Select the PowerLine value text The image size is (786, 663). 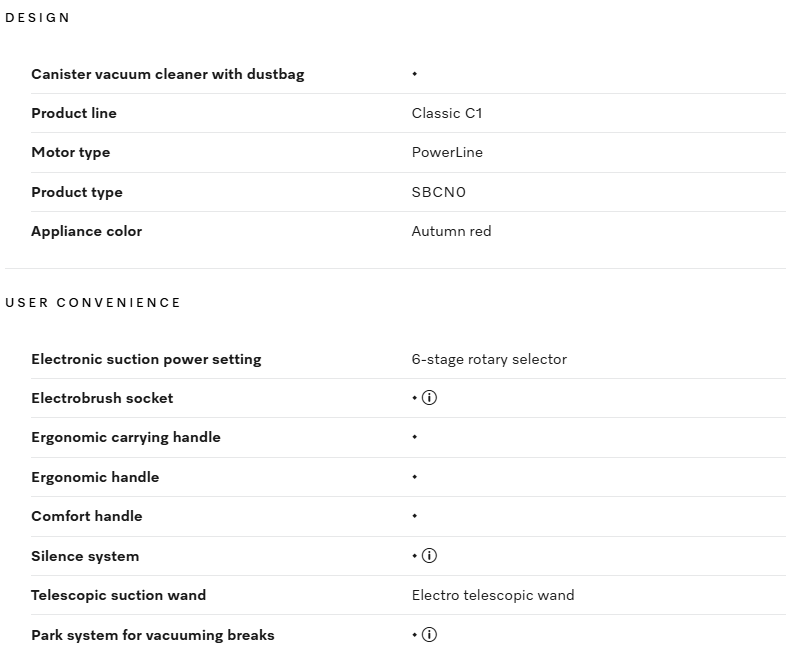point(447,152)
